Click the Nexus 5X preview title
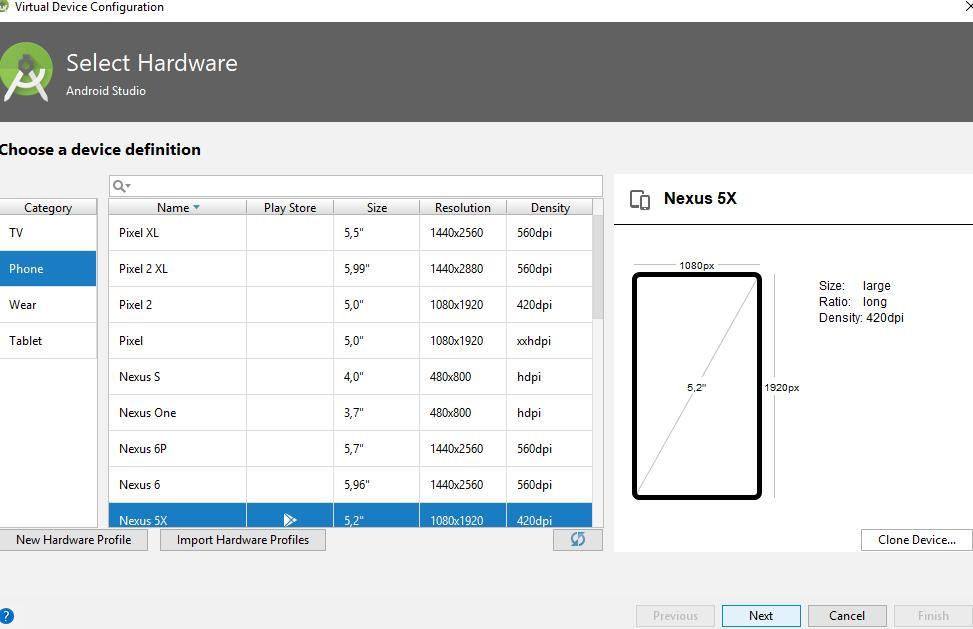 tap(700, 199)
